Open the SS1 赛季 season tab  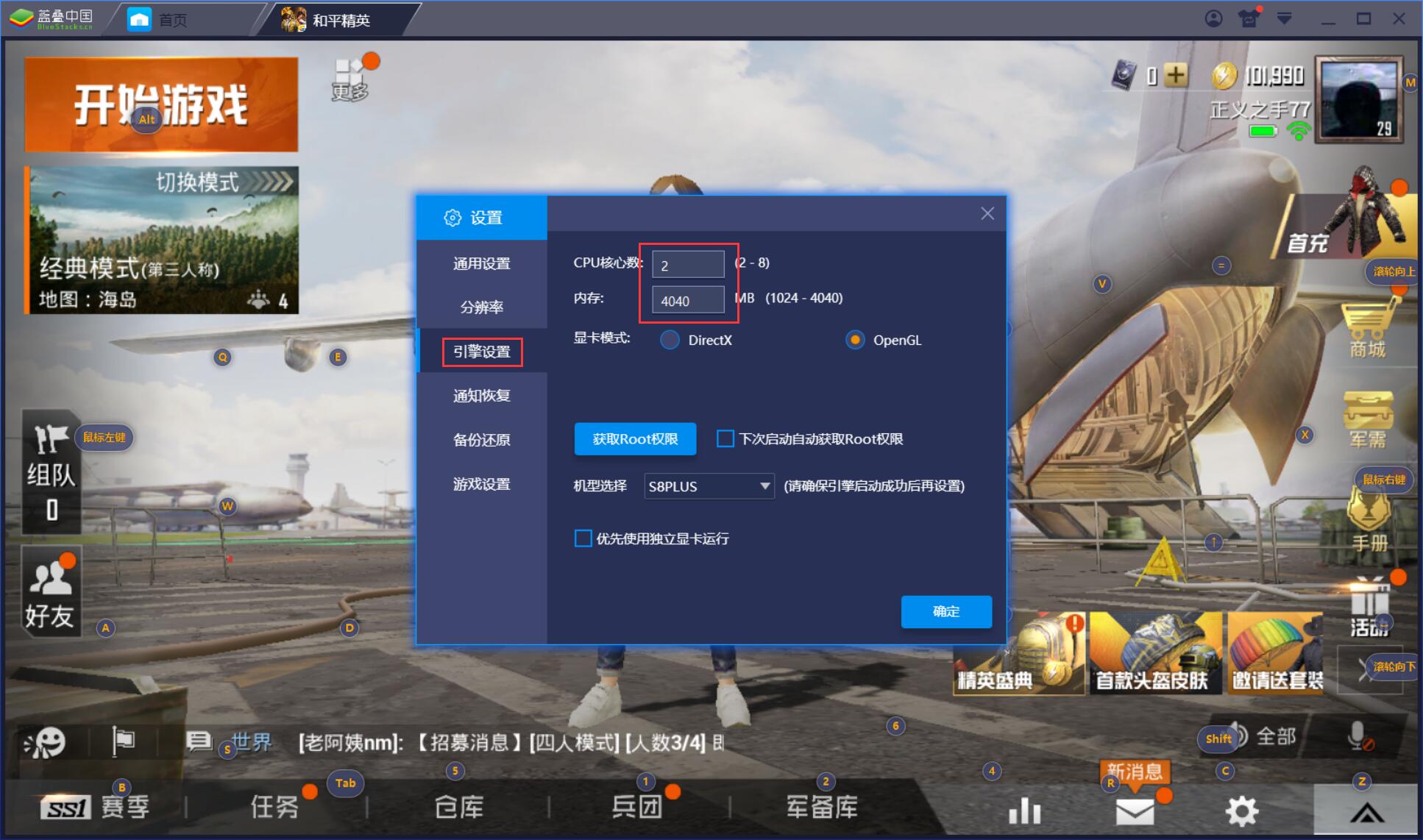pos(94,808)
